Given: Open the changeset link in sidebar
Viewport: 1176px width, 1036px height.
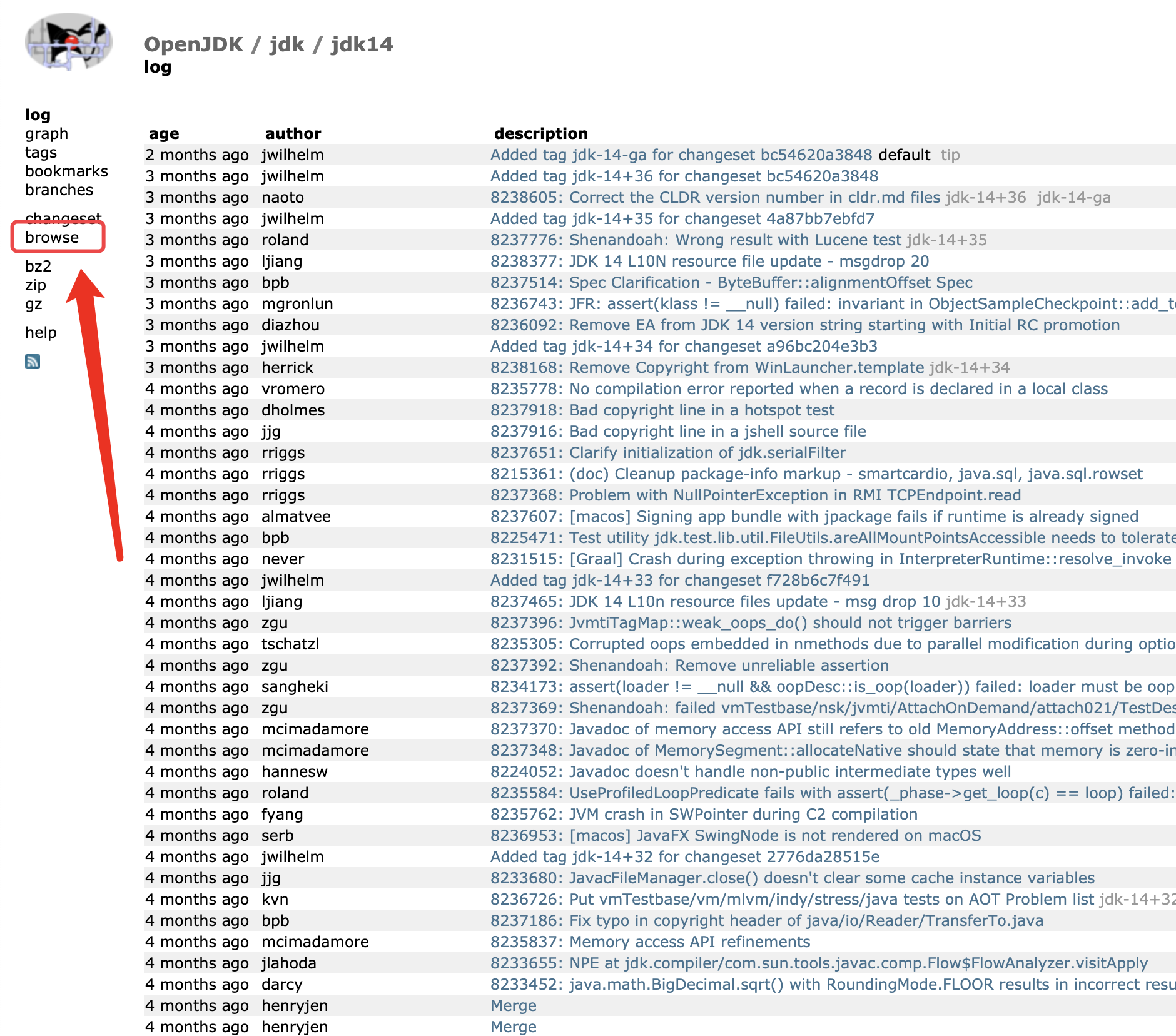Looking at the screenshot, I should click(x=63, y=218).
